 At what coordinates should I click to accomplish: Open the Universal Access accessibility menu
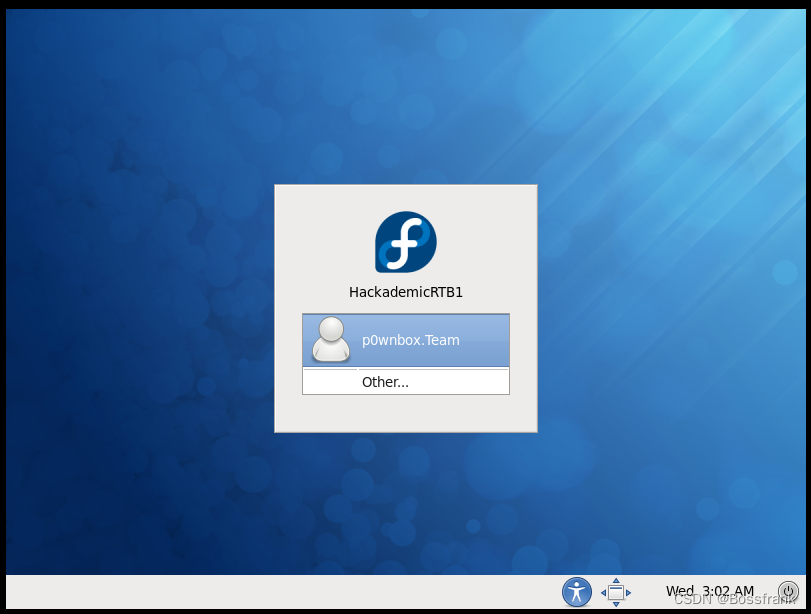(x=577, y=592)
